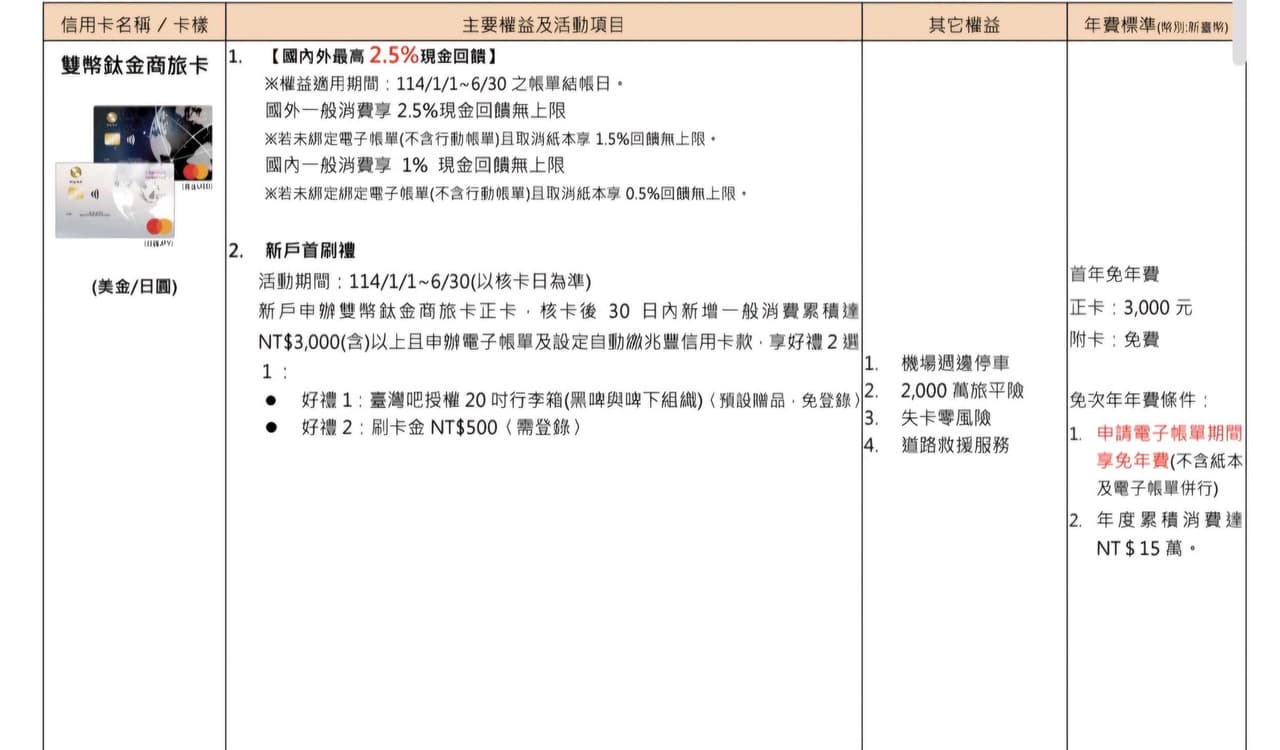The height and width of the screenshot is (750, 1280).
Task: Click the red 申請電子帳單期間 text
Action: click(x=1169, y=434)
